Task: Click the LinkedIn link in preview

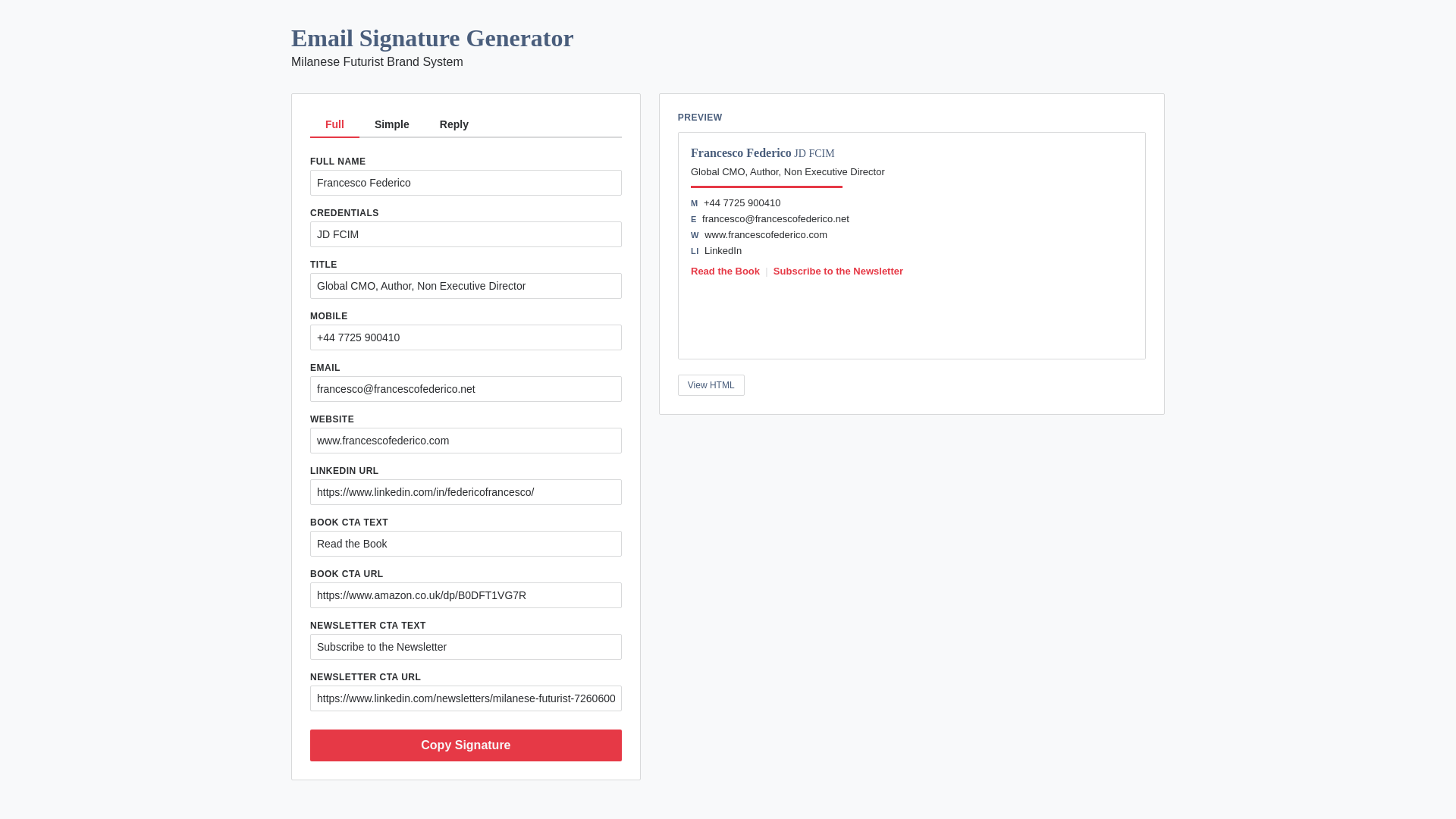Action: click(723, 251)
